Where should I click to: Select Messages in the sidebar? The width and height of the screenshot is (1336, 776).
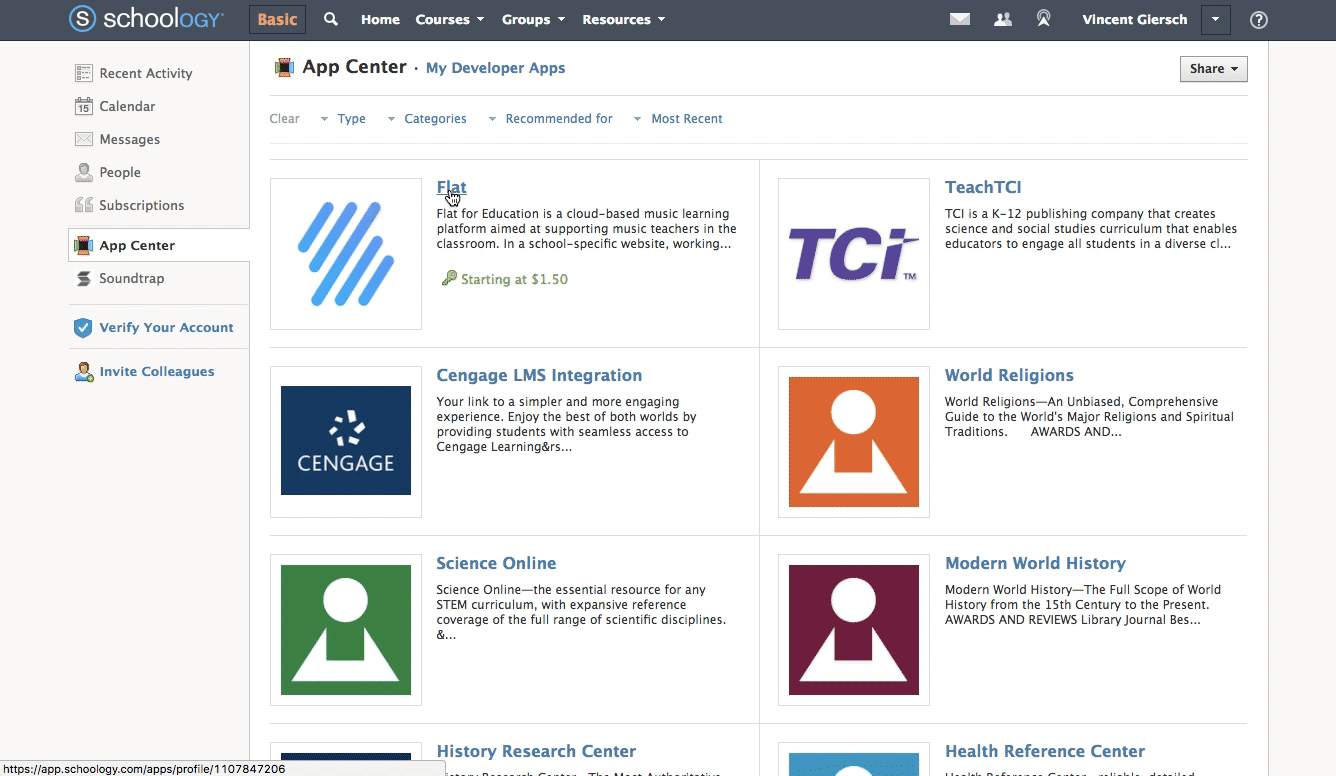pyautogui.click(x=130, y=139)
